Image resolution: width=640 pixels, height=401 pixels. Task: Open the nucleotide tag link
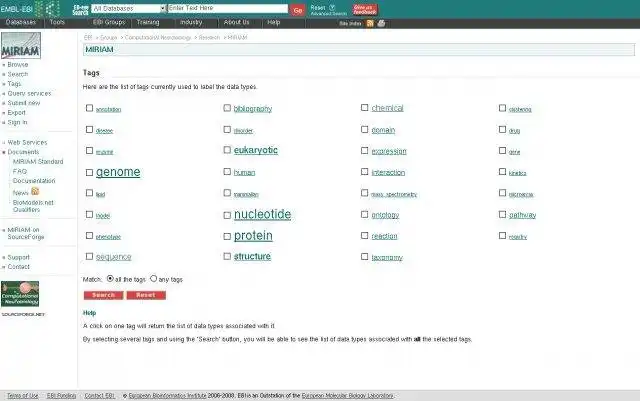click(x=262, y=214)
